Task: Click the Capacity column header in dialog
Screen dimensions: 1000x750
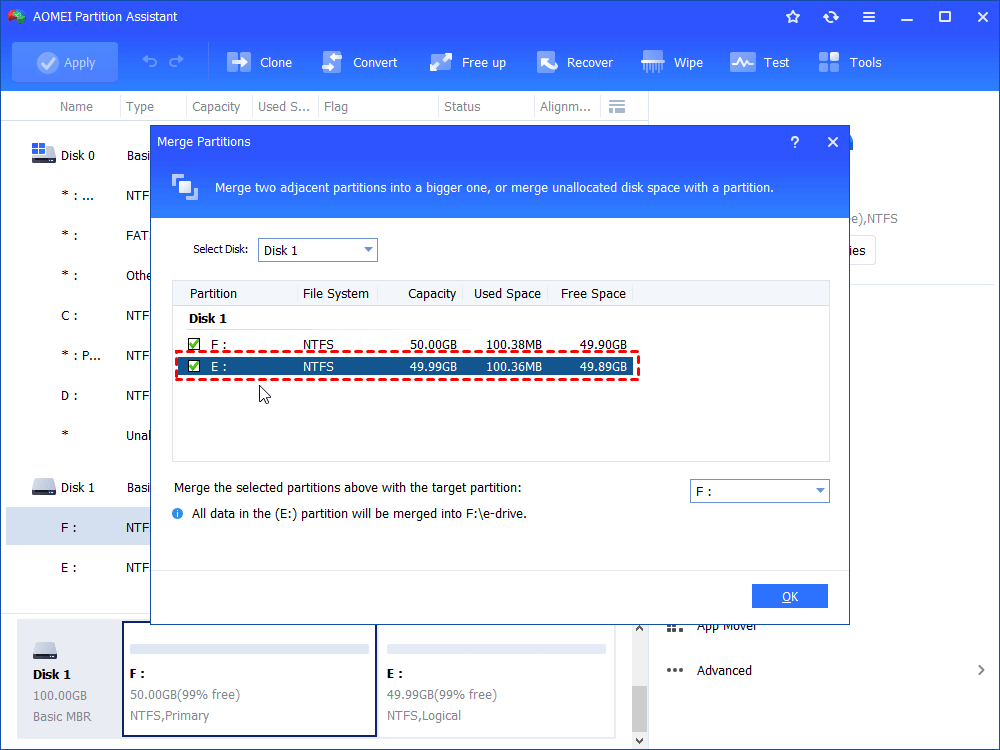Action: coord(432,293)
